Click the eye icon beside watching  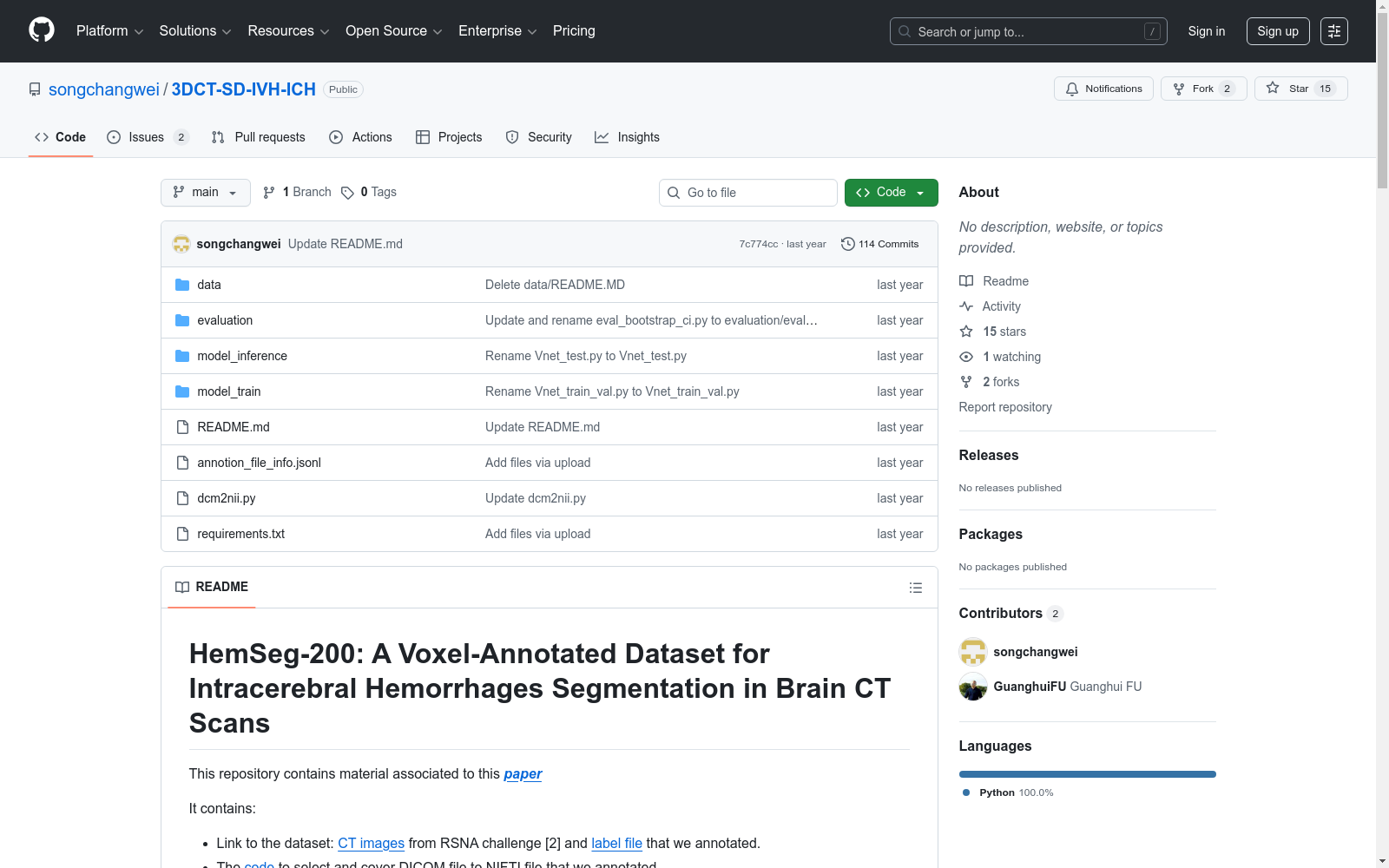[966, 357]
